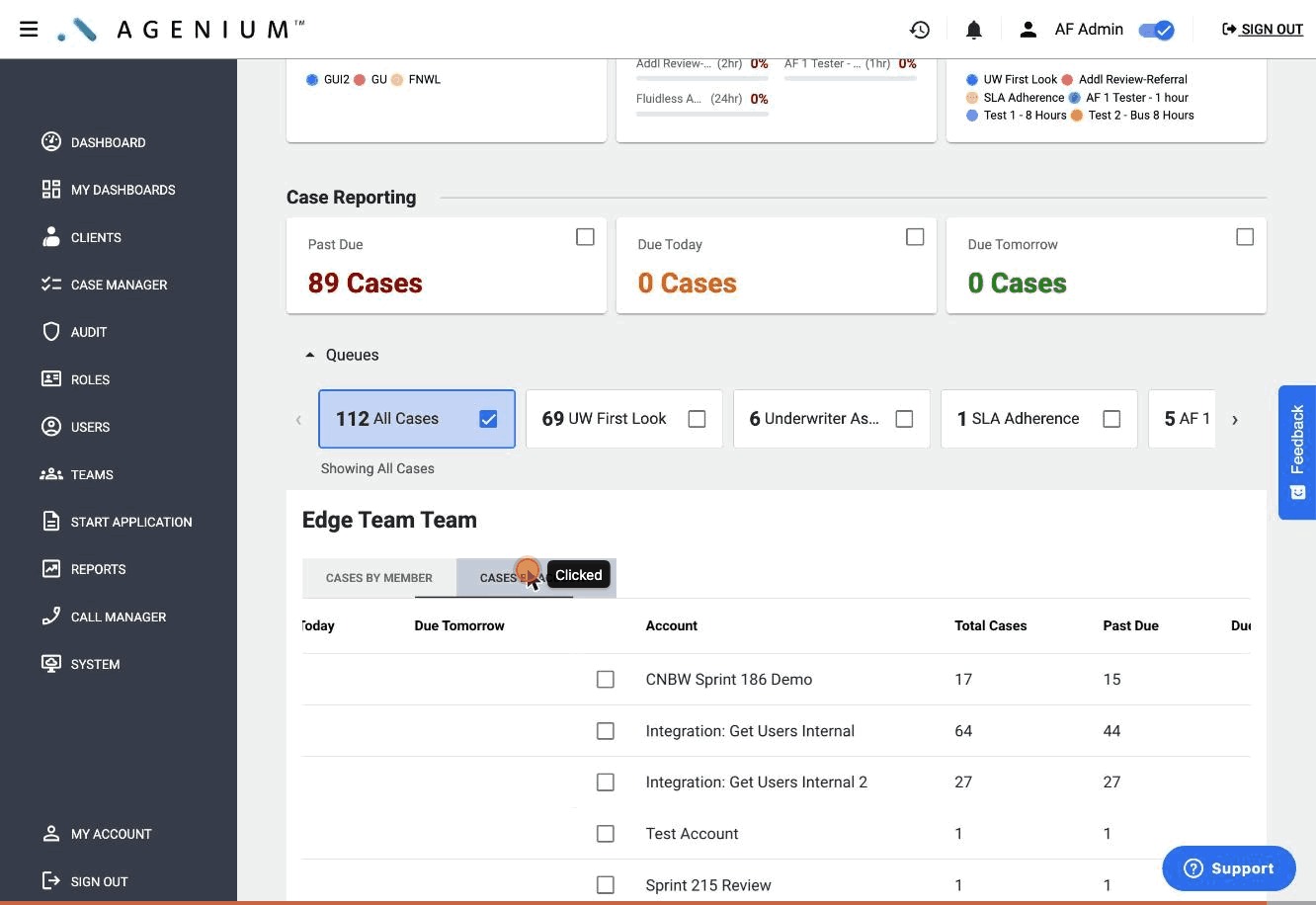Click the Start Application document icon
This screenshot has height=905, width=1316.
pyautogui.click(x=51, y=521)
